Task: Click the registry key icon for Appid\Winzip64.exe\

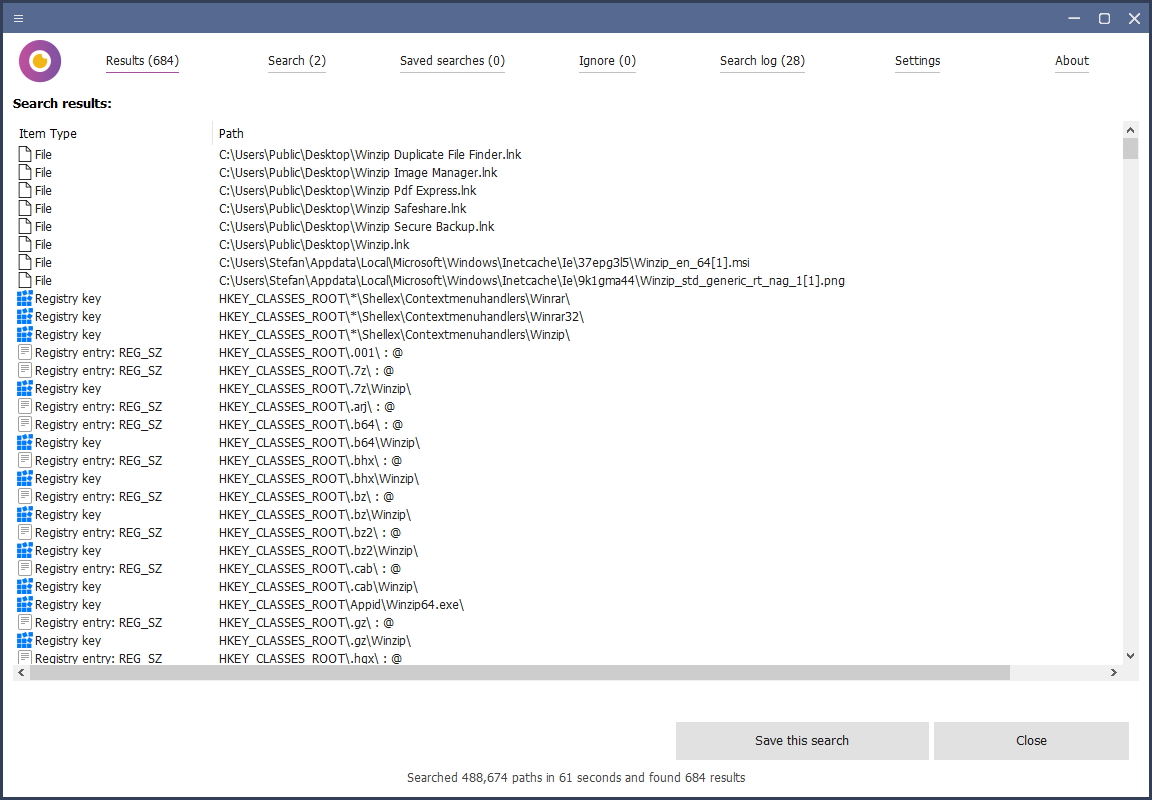Action: coord(25,605)
